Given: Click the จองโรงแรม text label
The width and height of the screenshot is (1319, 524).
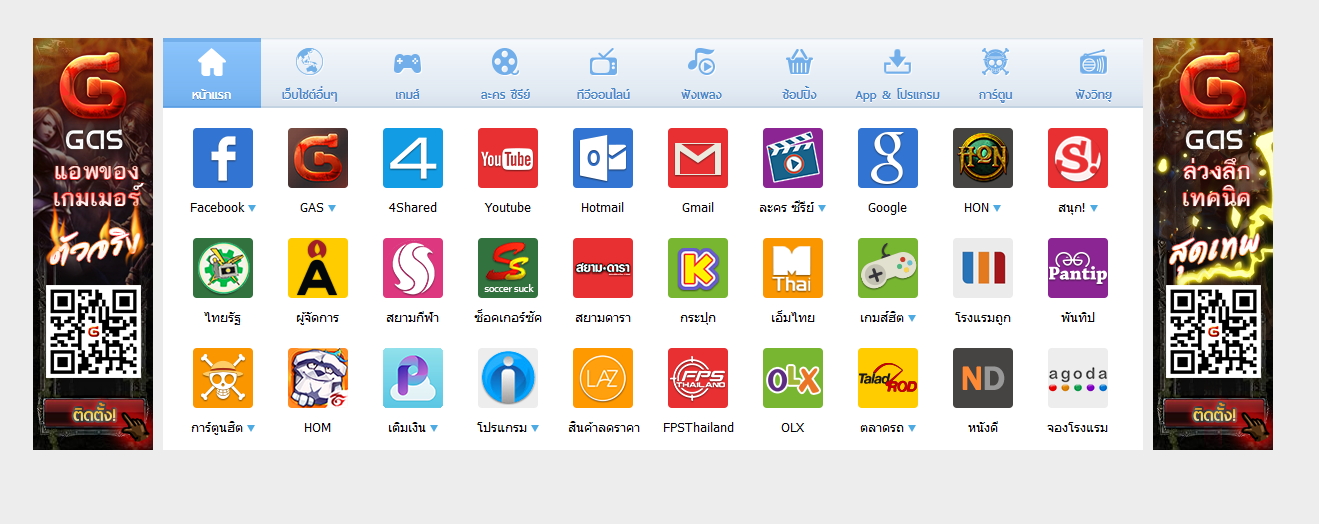Looking at the screenshot, I should click(x=1078, y=428).
